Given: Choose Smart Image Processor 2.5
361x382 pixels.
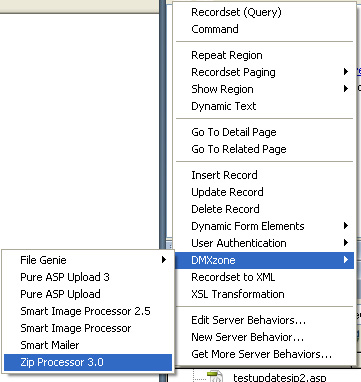Looking at the screenshot, I should [x=88, y=311].
